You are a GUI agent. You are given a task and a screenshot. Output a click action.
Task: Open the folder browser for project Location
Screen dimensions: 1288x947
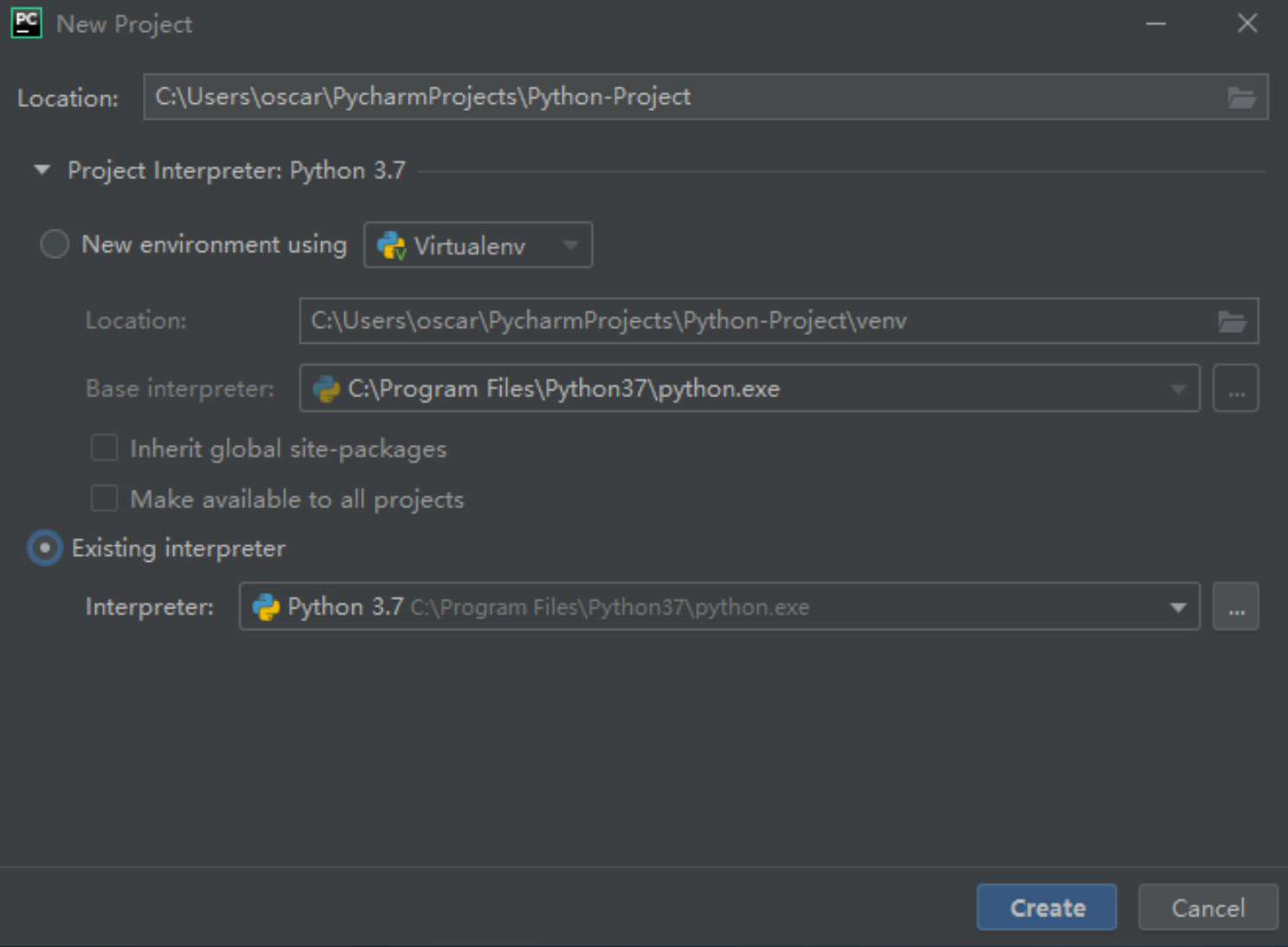1244,96
